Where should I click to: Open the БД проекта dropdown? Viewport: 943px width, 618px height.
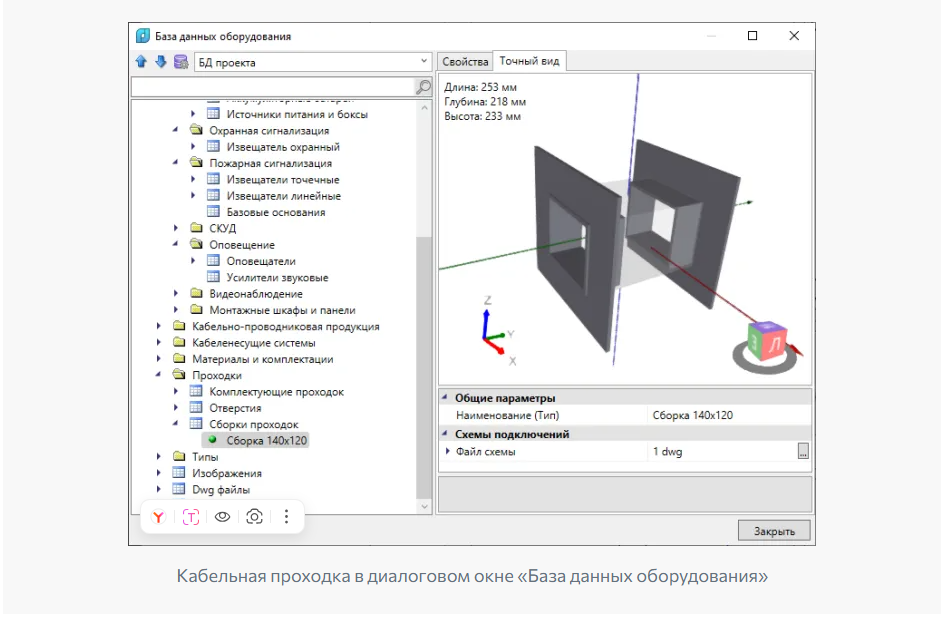click(312, 62)
